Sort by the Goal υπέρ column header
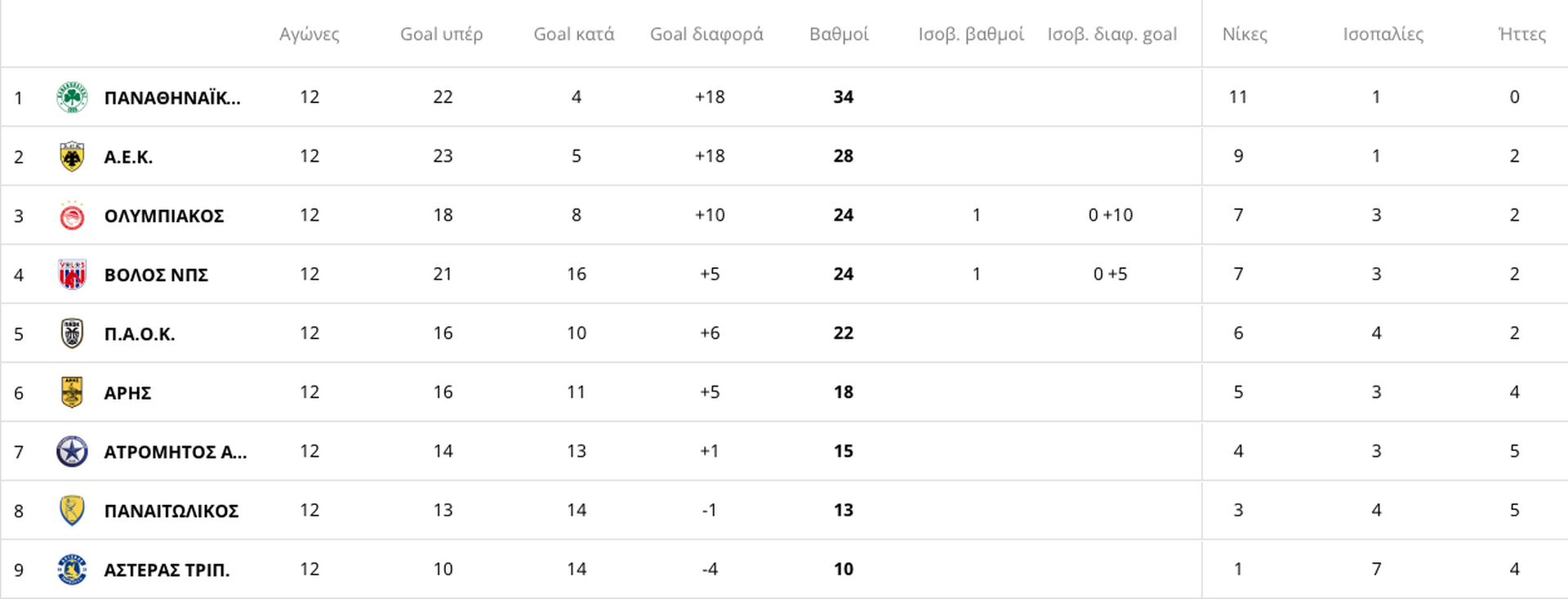The image size is (1568, 599). [x=442, y=34]
